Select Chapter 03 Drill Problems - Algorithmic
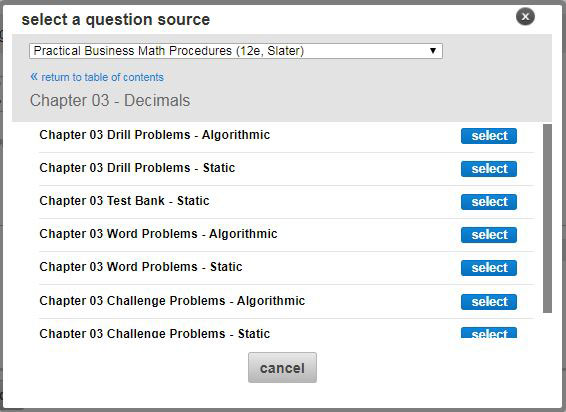 pyautogui.click(x=489, y=136)
